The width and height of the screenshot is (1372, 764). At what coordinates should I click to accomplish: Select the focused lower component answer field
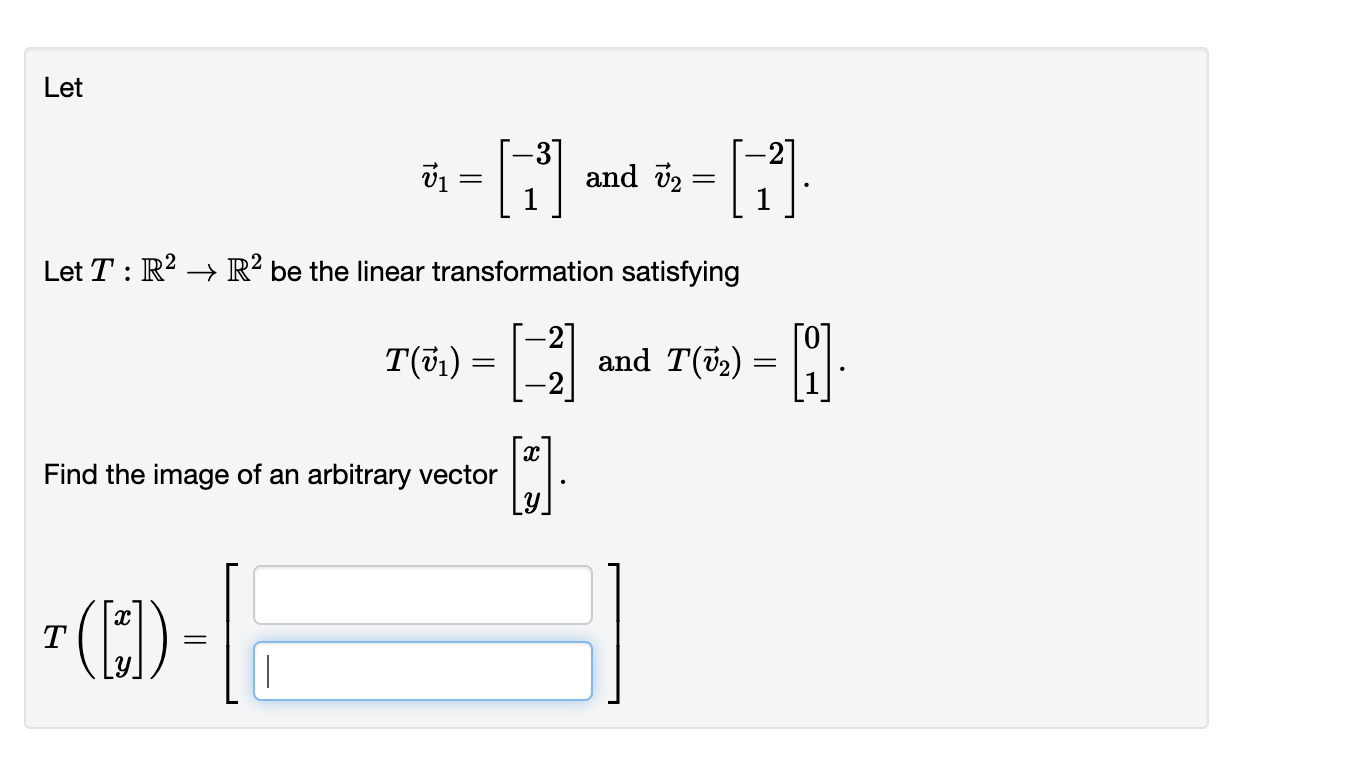pos(422,670)
